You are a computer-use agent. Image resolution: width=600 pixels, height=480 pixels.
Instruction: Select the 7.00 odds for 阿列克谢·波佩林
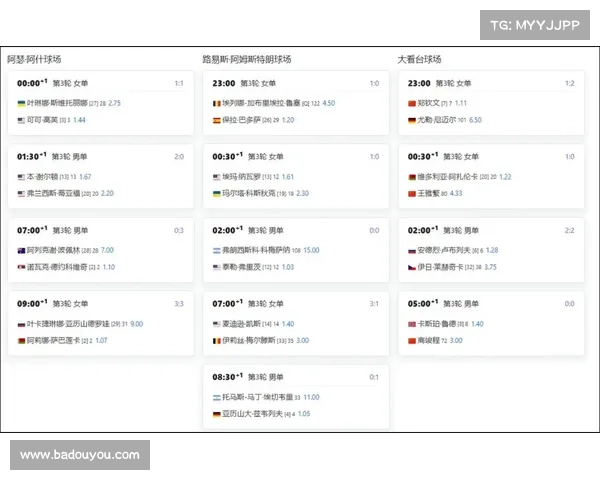tap(107, 250)
